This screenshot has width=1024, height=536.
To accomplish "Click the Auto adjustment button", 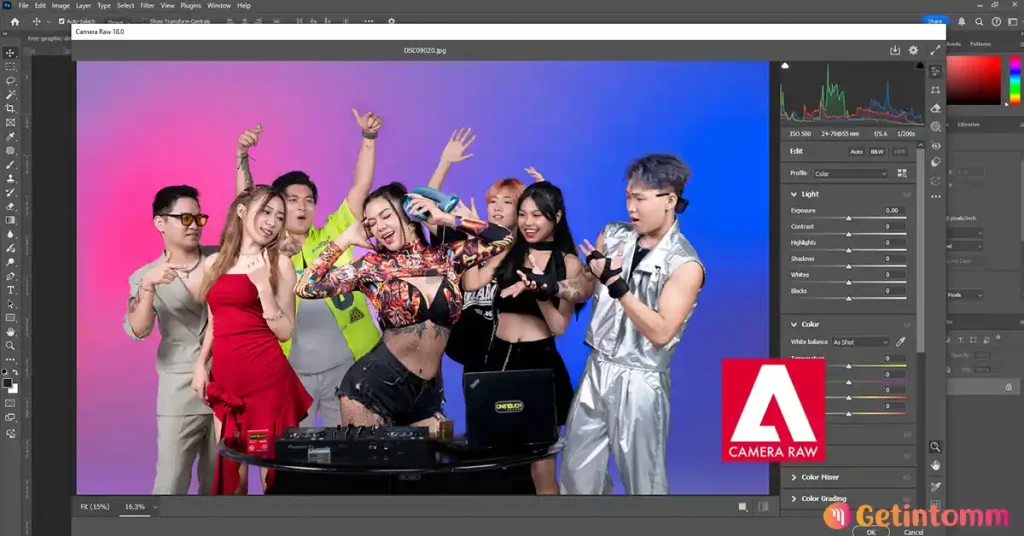I will click(x=856, y=151).
